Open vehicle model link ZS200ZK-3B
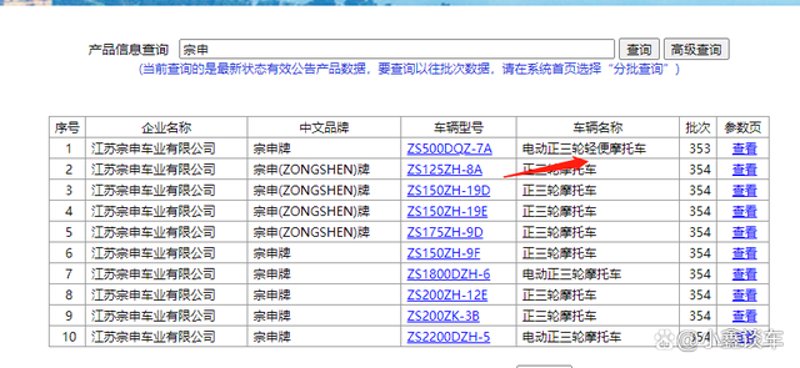 [x=443, y=316]
